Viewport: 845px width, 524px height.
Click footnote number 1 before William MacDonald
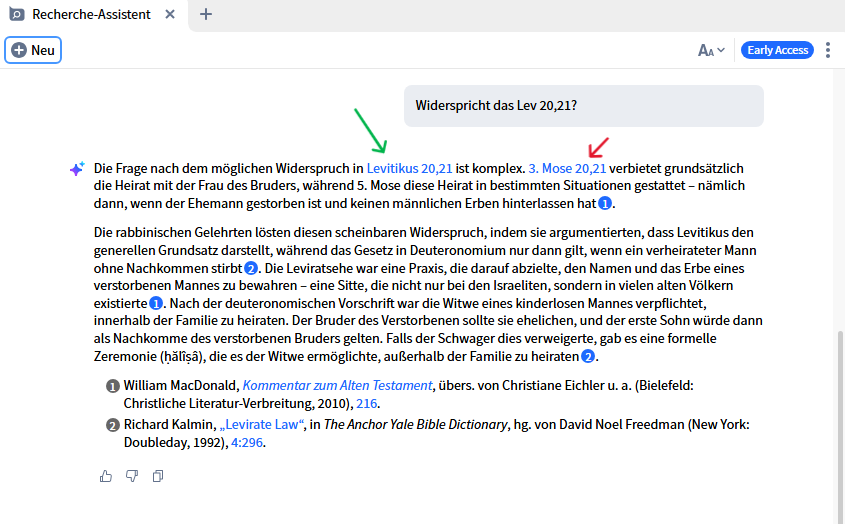point(113,386)
